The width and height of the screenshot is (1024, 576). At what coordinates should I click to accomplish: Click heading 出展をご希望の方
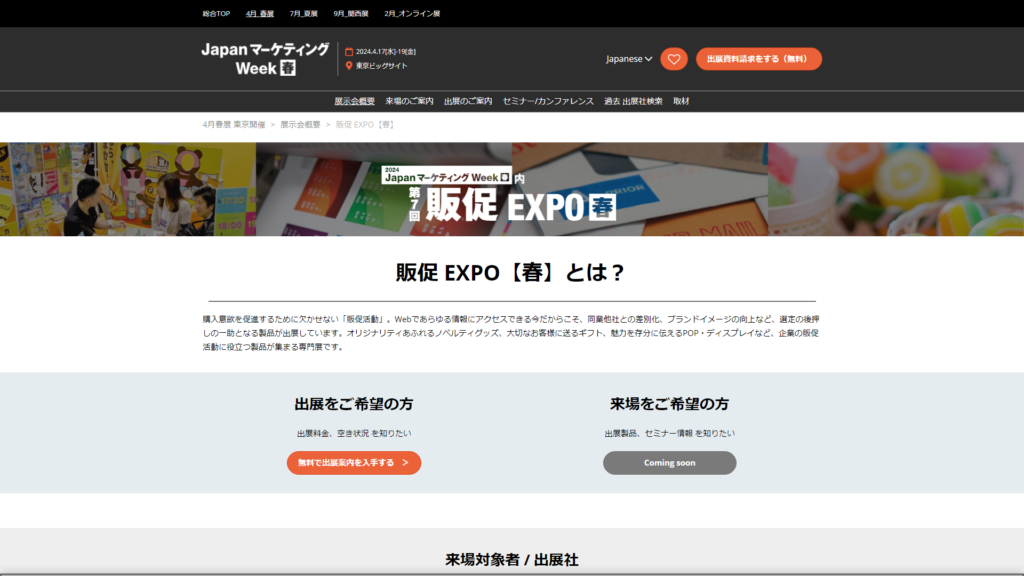tap(354, 404)
